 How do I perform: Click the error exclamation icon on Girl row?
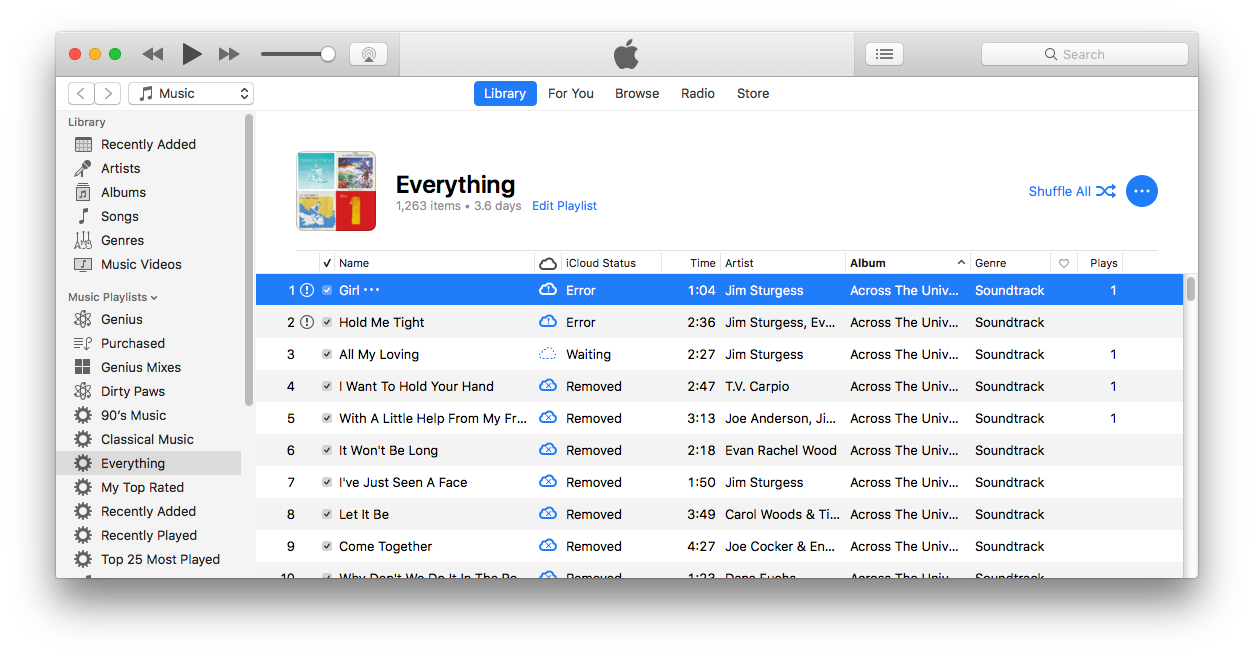click(307, 290)
